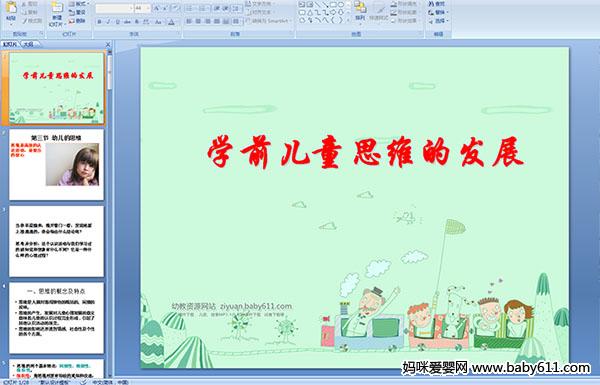Click the Find icon in editing group
Viewport: 600px width, 385px height.
[x=437, y=4]
